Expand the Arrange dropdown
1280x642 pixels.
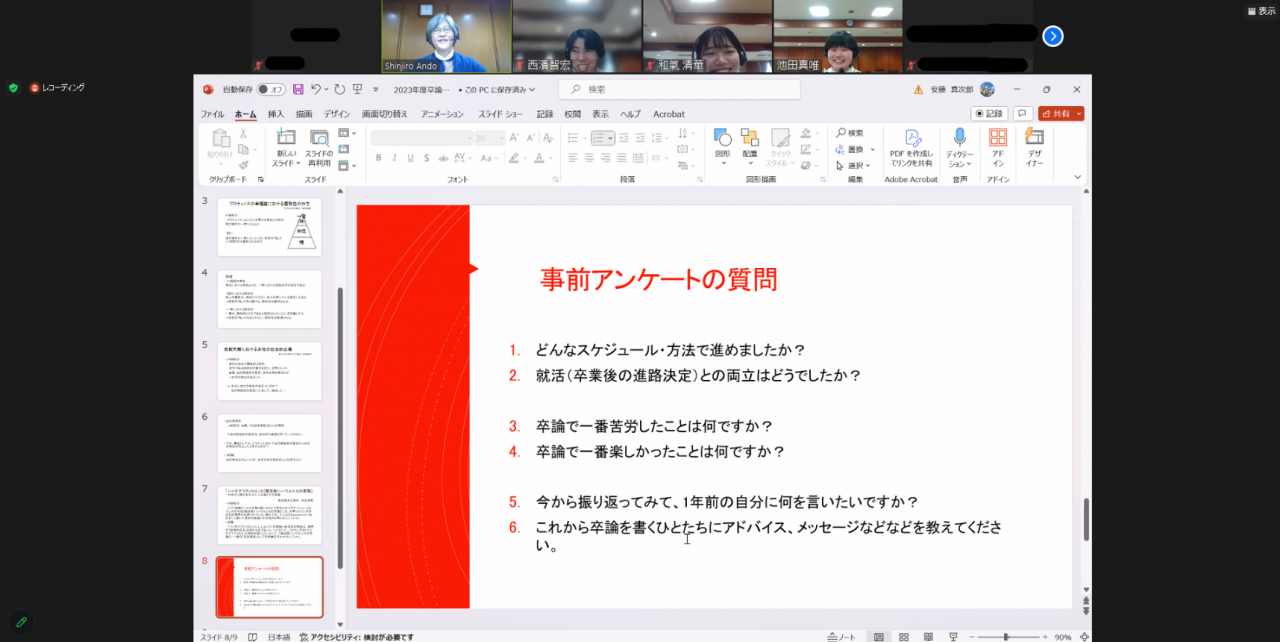pyautogui.click(x=749, y=162)
